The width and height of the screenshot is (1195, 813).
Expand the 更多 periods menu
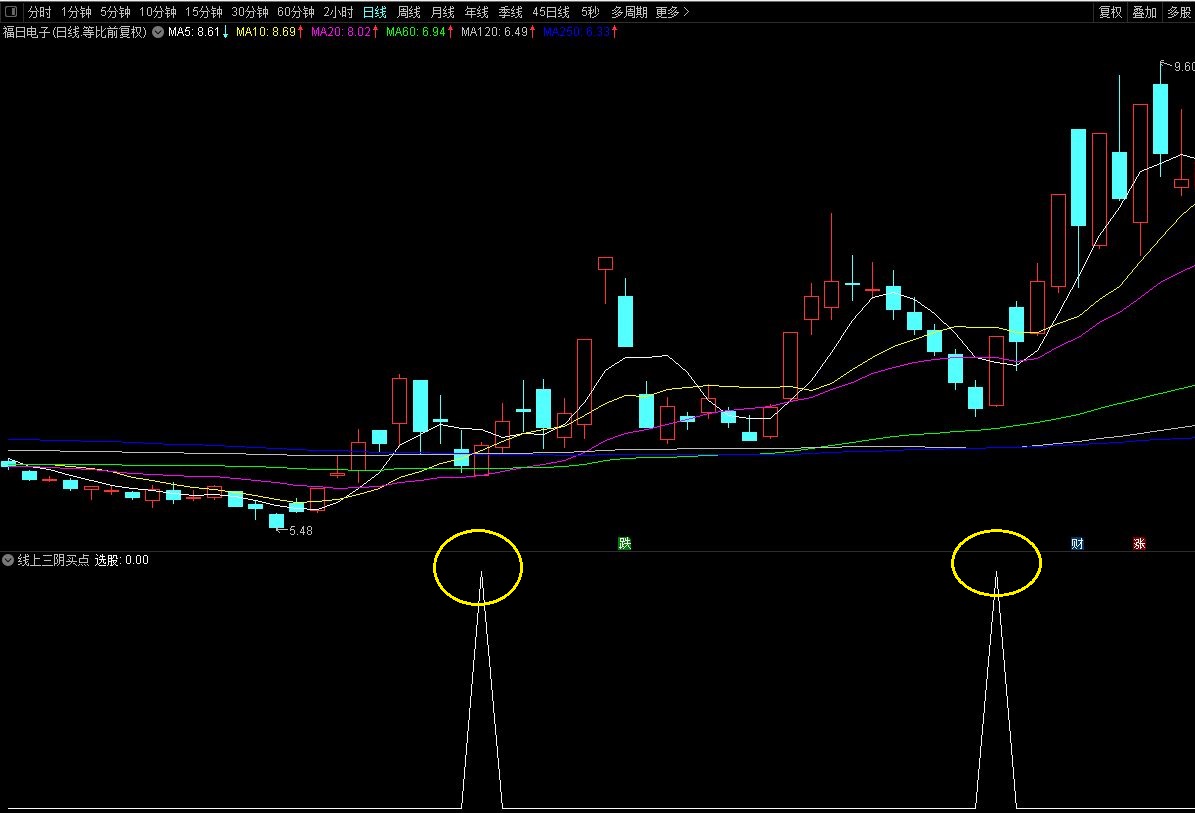672,12
